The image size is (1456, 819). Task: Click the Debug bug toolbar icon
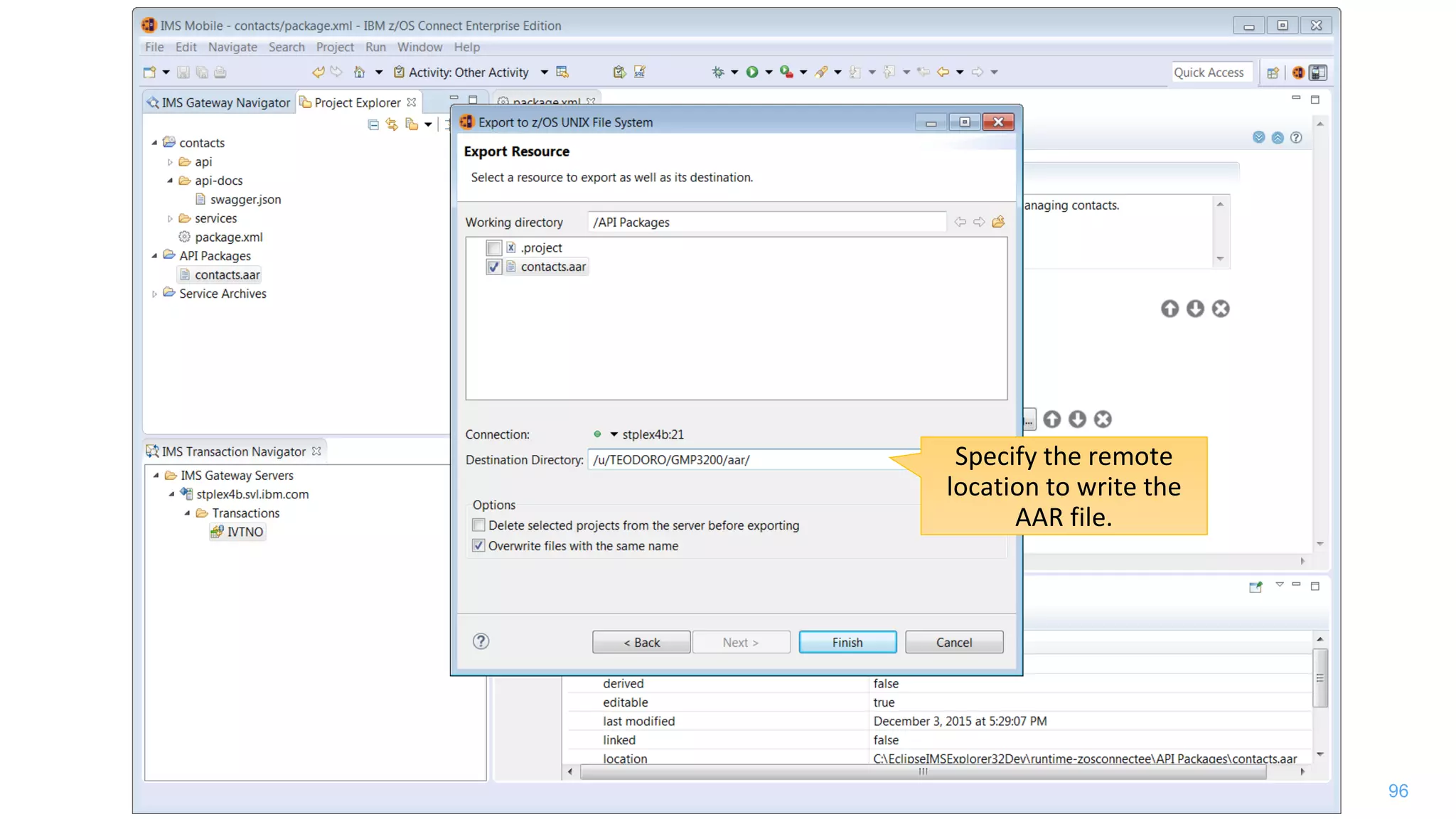coord(718,72)
